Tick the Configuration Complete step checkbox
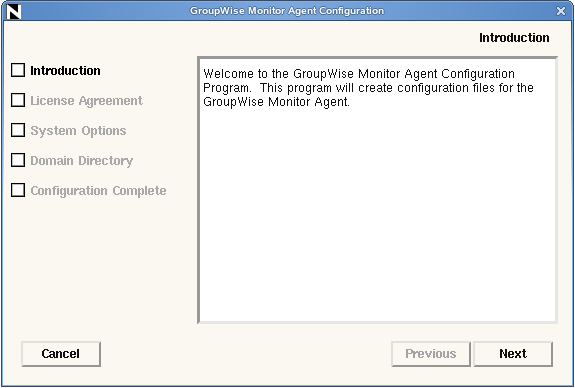 [x=18, y=190]
